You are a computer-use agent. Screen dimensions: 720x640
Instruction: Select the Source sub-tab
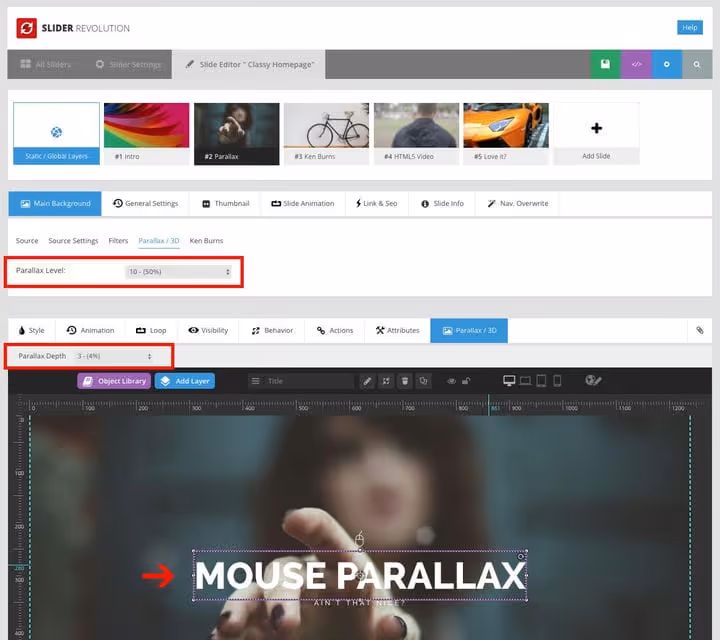(x=27, y=241)
